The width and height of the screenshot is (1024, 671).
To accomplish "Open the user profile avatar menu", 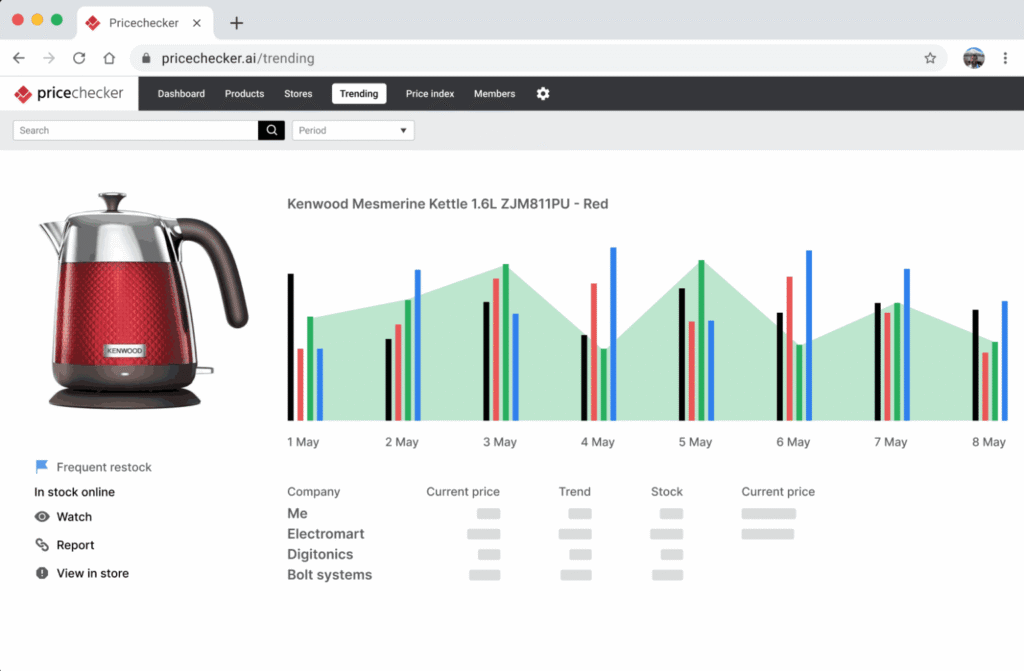I will tap(973, 58).
